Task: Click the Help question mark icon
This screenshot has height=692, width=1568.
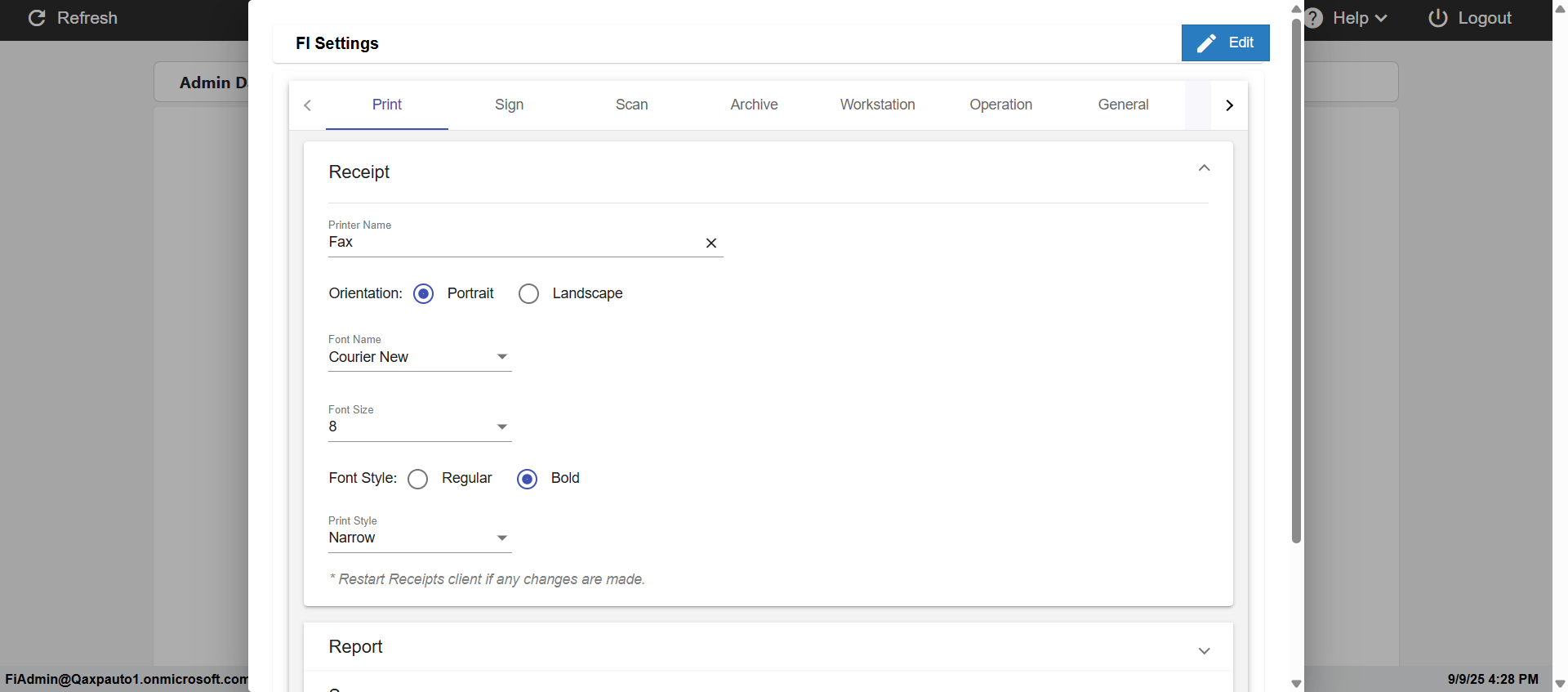Action: 1314,18
